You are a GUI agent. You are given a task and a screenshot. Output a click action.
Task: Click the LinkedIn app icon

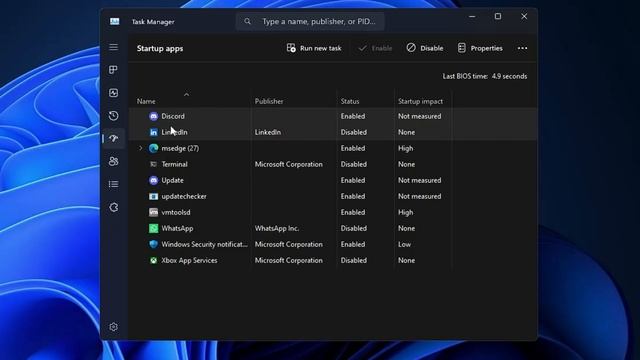pos(153,132)
